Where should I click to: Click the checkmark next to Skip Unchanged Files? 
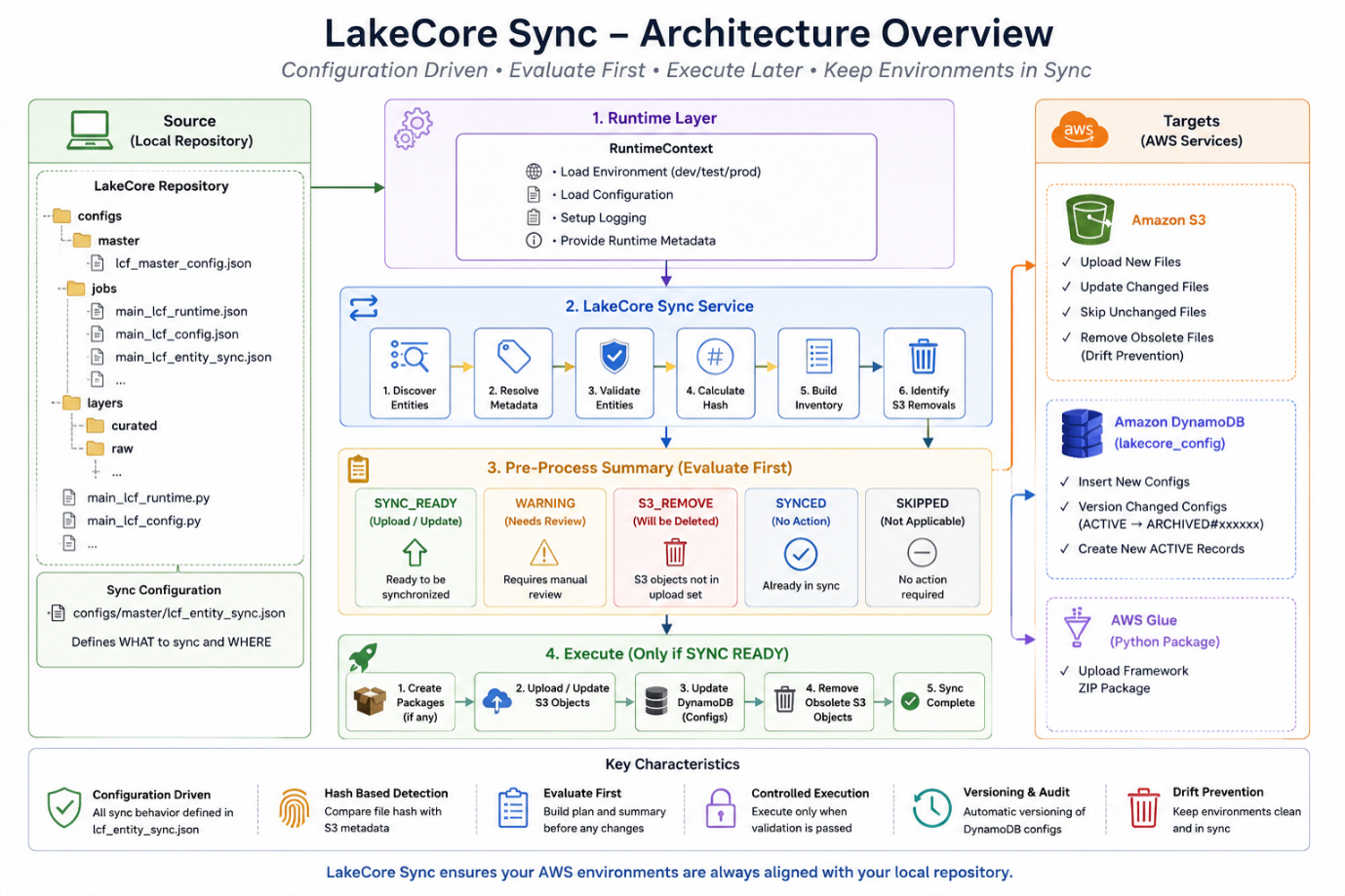click(x=1066, y=312)
